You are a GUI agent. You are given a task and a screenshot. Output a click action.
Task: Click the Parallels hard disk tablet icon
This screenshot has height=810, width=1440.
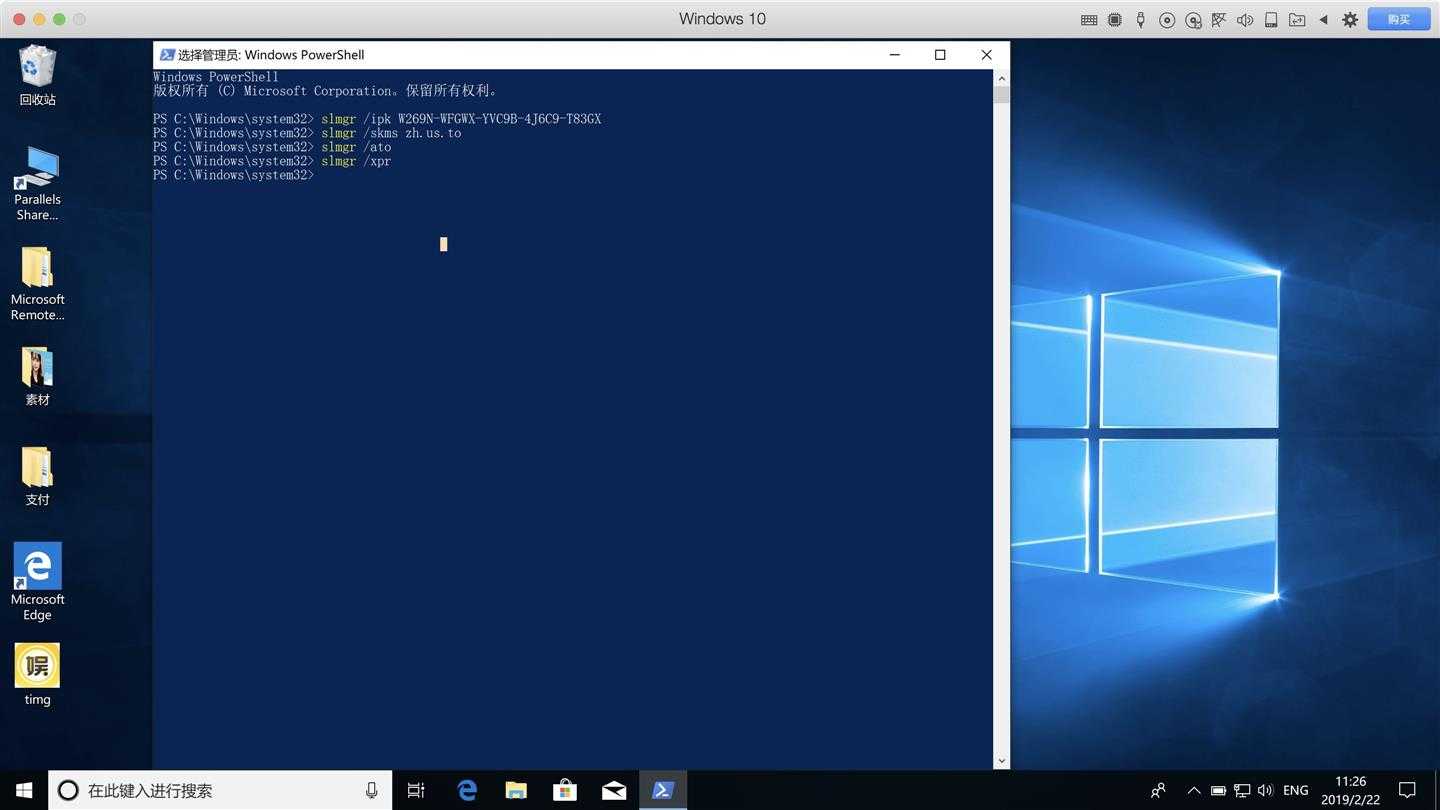pos(1271,20)
